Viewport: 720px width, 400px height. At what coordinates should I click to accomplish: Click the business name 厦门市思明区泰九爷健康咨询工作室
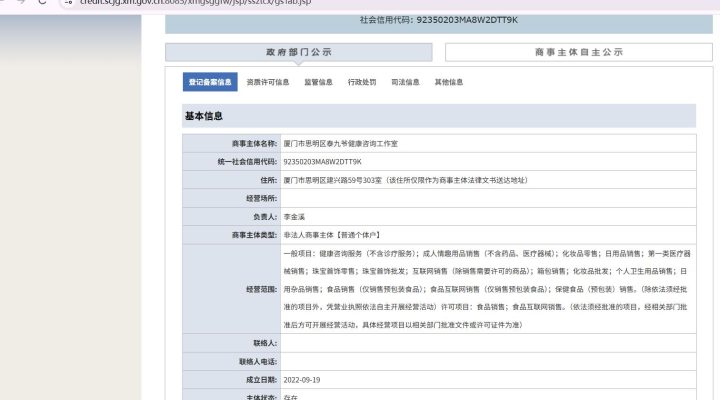pos(341,144)
